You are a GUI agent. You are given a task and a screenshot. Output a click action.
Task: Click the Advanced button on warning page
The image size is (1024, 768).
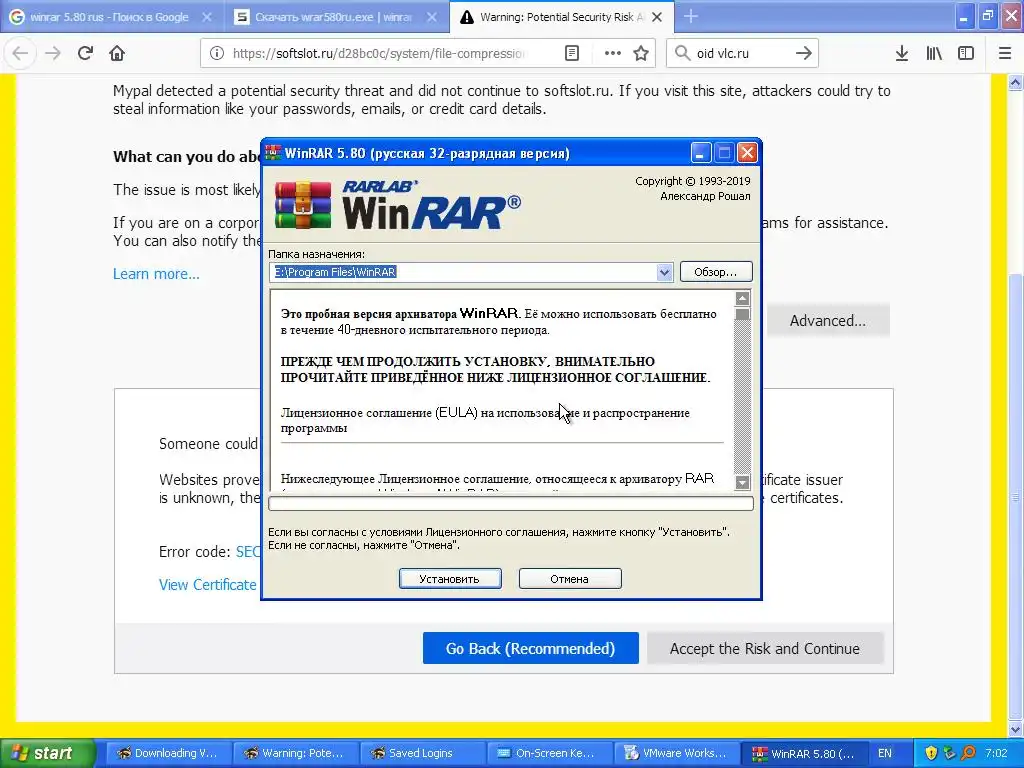[828, 321]
